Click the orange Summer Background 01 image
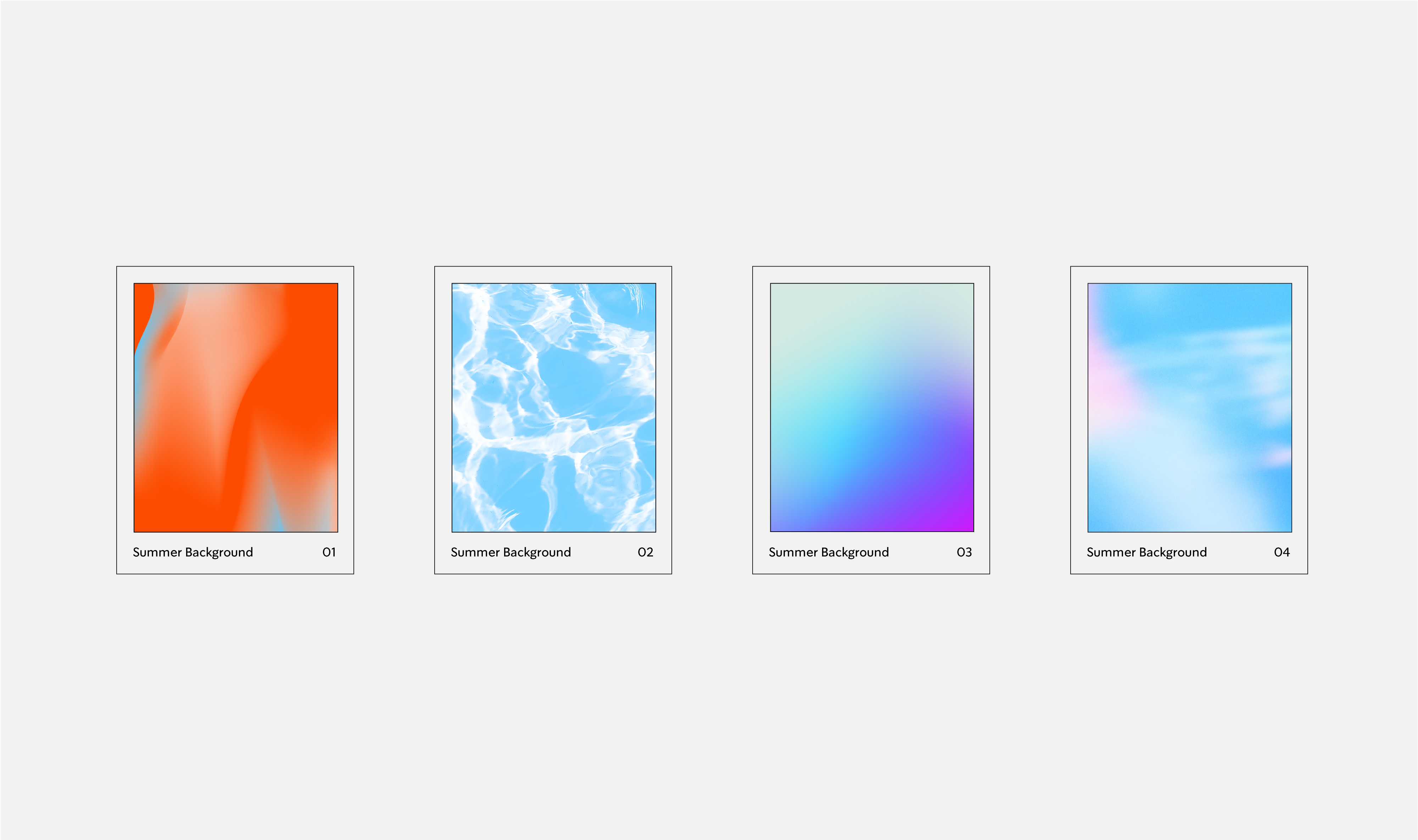Viewport: 1418px width, 840px height. (x=235, y=408)
